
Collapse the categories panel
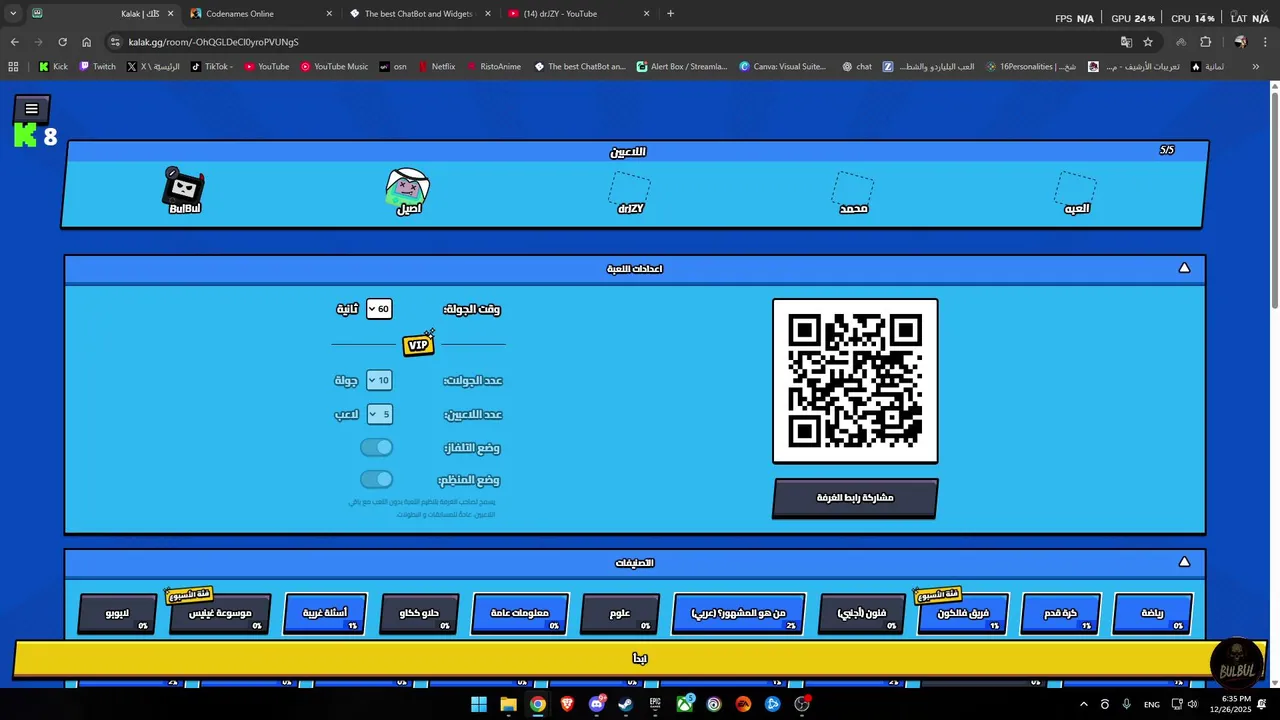[1184, 562]
